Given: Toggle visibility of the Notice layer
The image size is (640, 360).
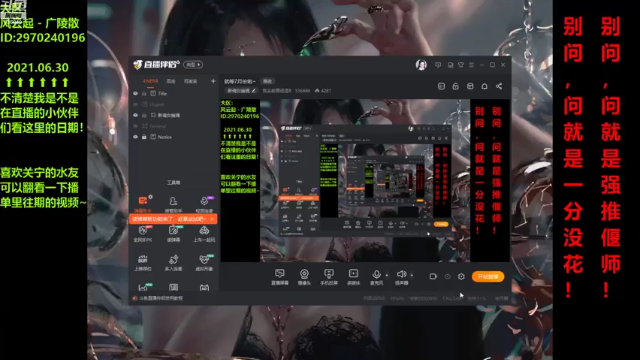Looking at the screenshot, I should point(136,137).
